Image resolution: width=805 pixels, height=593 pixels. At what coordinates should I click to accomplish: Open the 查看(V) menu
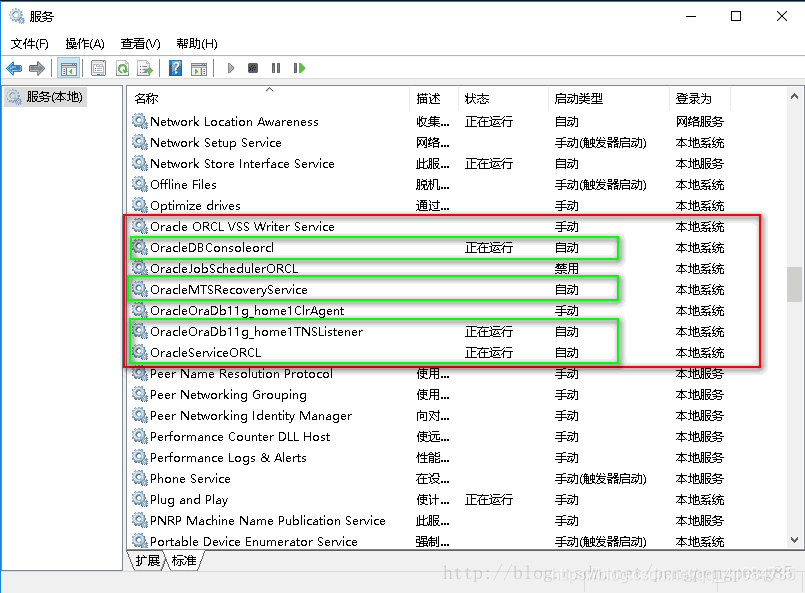tap(140, 44)
